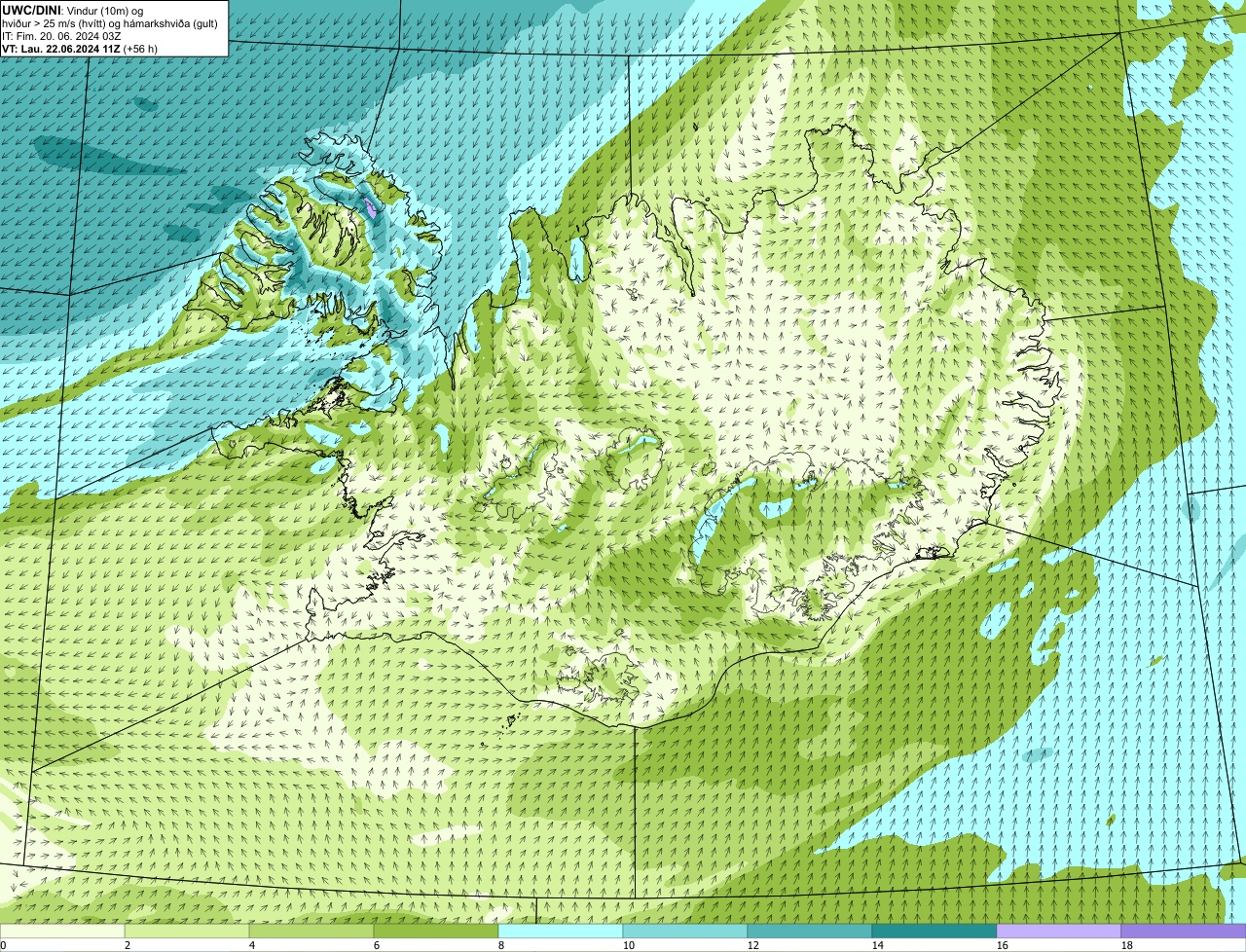The image size is (1246, 952).
Task: Click the 12–14 m/s teal legend swatch
Action: (x=810, y=931)
